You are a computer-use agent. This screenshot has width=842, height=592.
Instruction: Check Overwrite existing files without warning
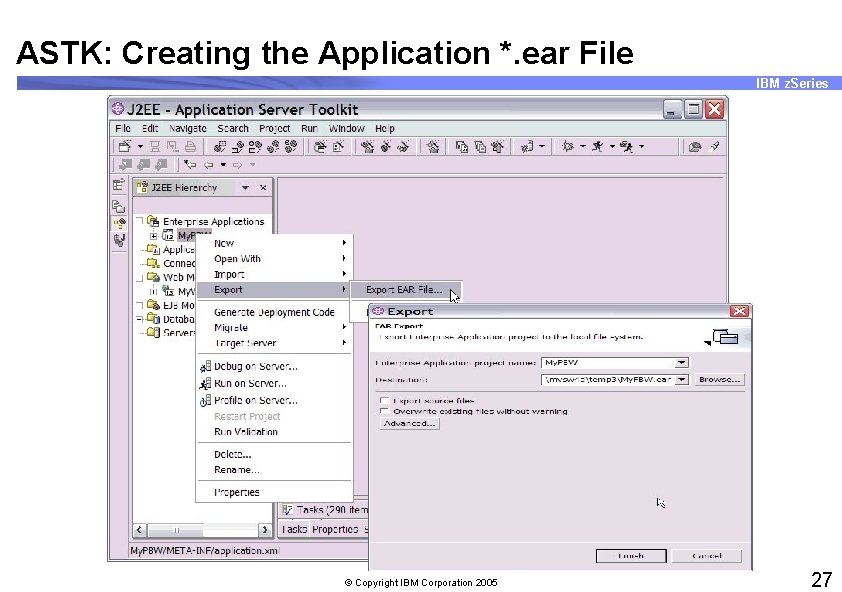click(383, 410)
